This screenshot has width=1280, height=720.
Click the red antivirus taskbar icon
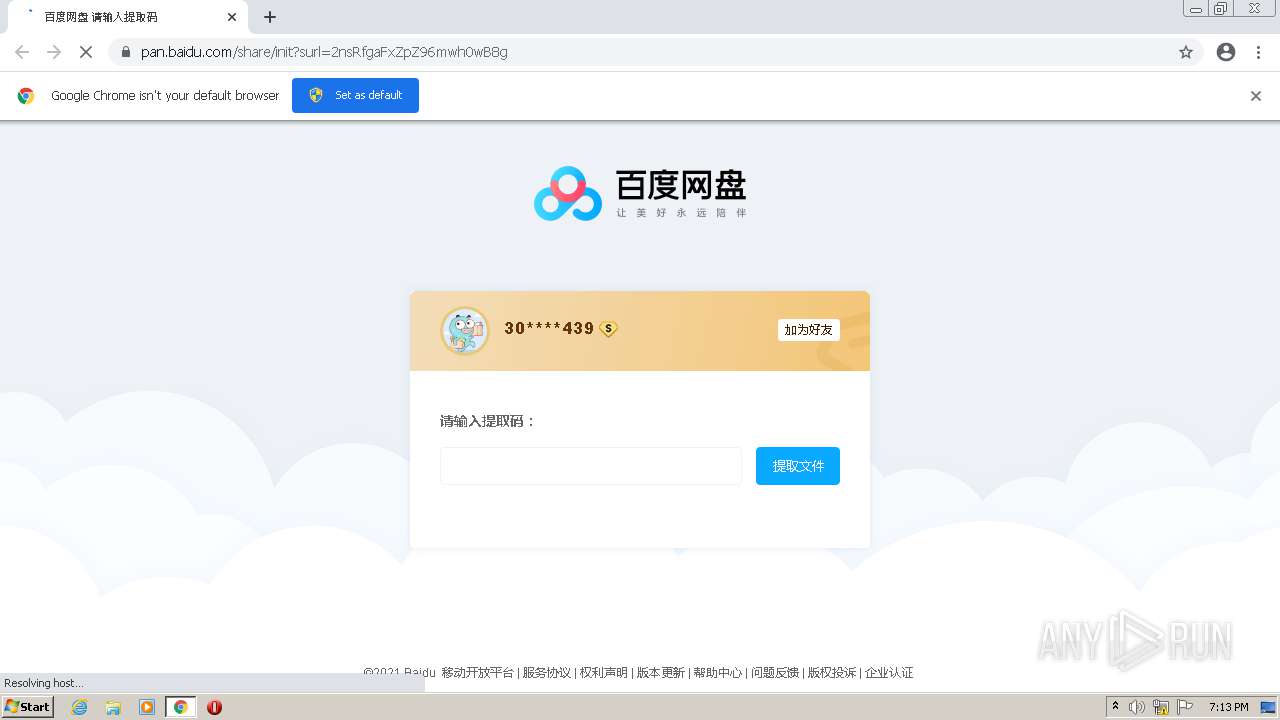pyautogui.click(x=214, y=707)
